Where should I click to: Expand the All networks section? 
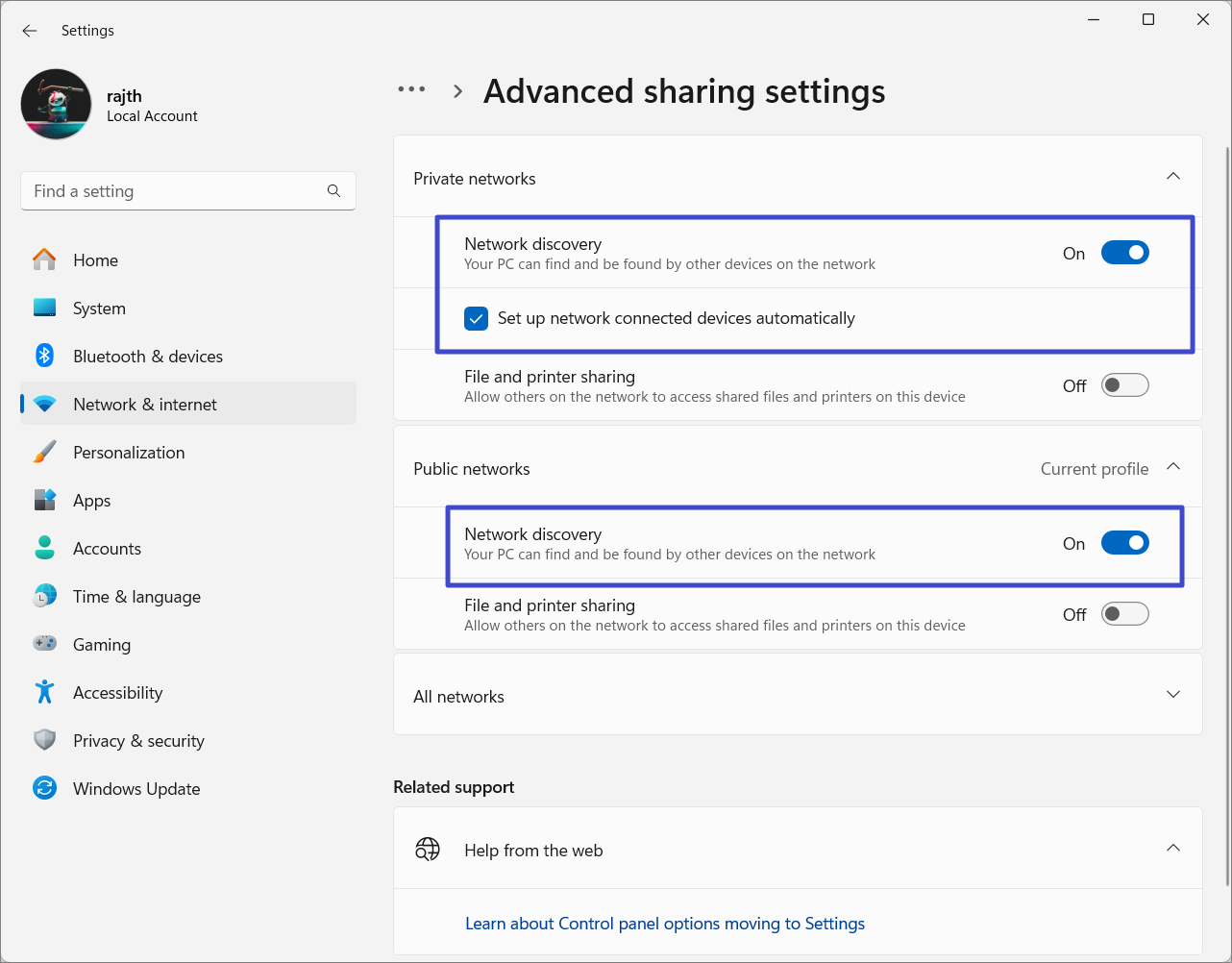tap(1172, 695)
